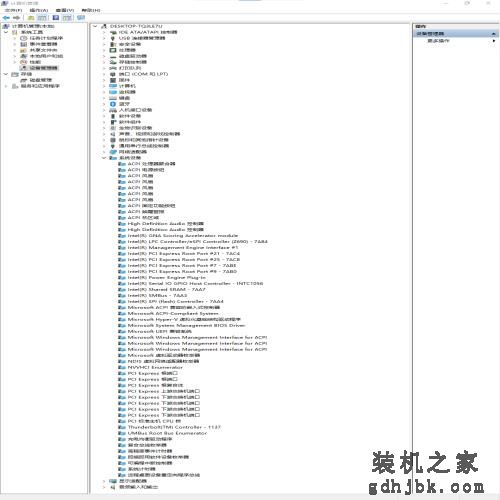This screenshot has width=500, height=500.
Task: Click the Forward arrow toolbar icon
Action: coord(16,18)
